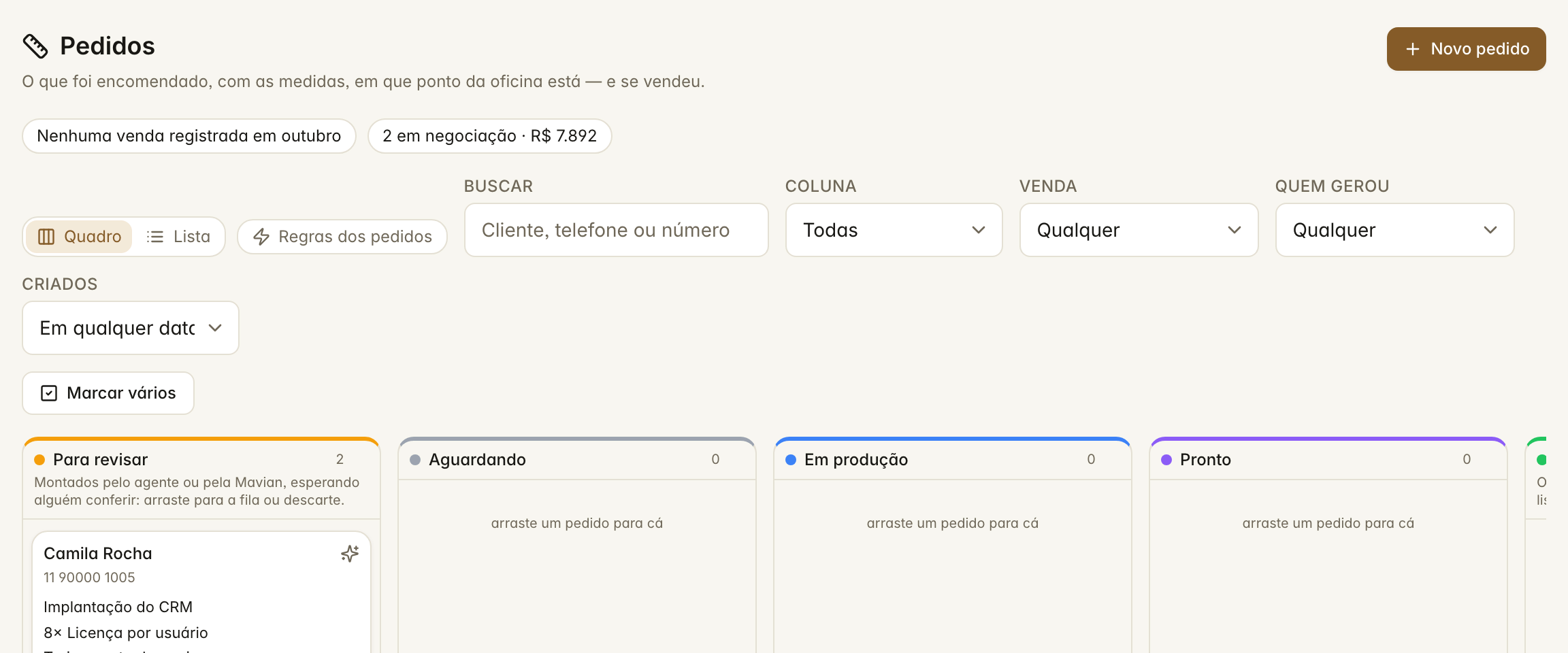Click the lightning bolt icon in Regras dos pedidos
Image resolution: width=1568 pixels, height=653 pixels.
coord(261,237)
